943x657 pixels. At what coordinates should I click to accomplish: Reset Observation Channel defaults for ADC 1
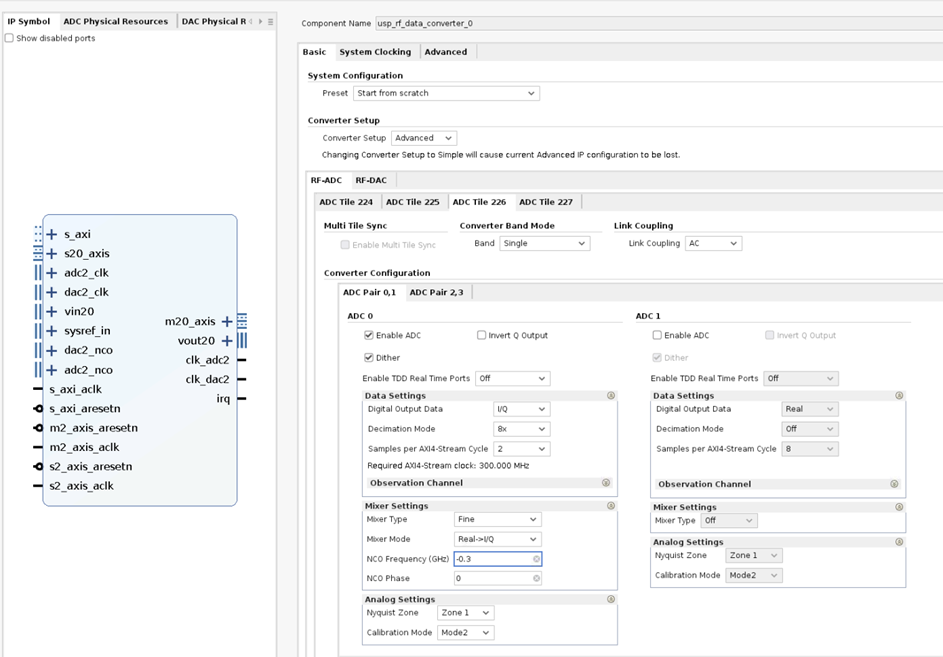pyautogui.click(x=896, y=484)
